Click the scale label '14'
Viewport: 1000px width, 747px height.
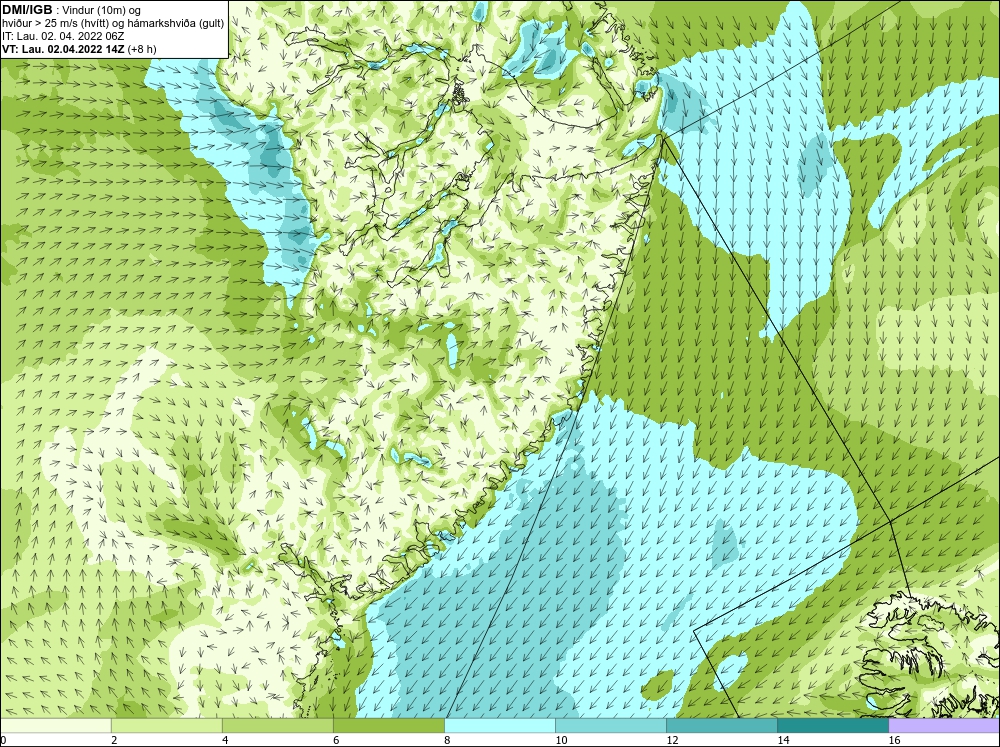click(783, 740)
